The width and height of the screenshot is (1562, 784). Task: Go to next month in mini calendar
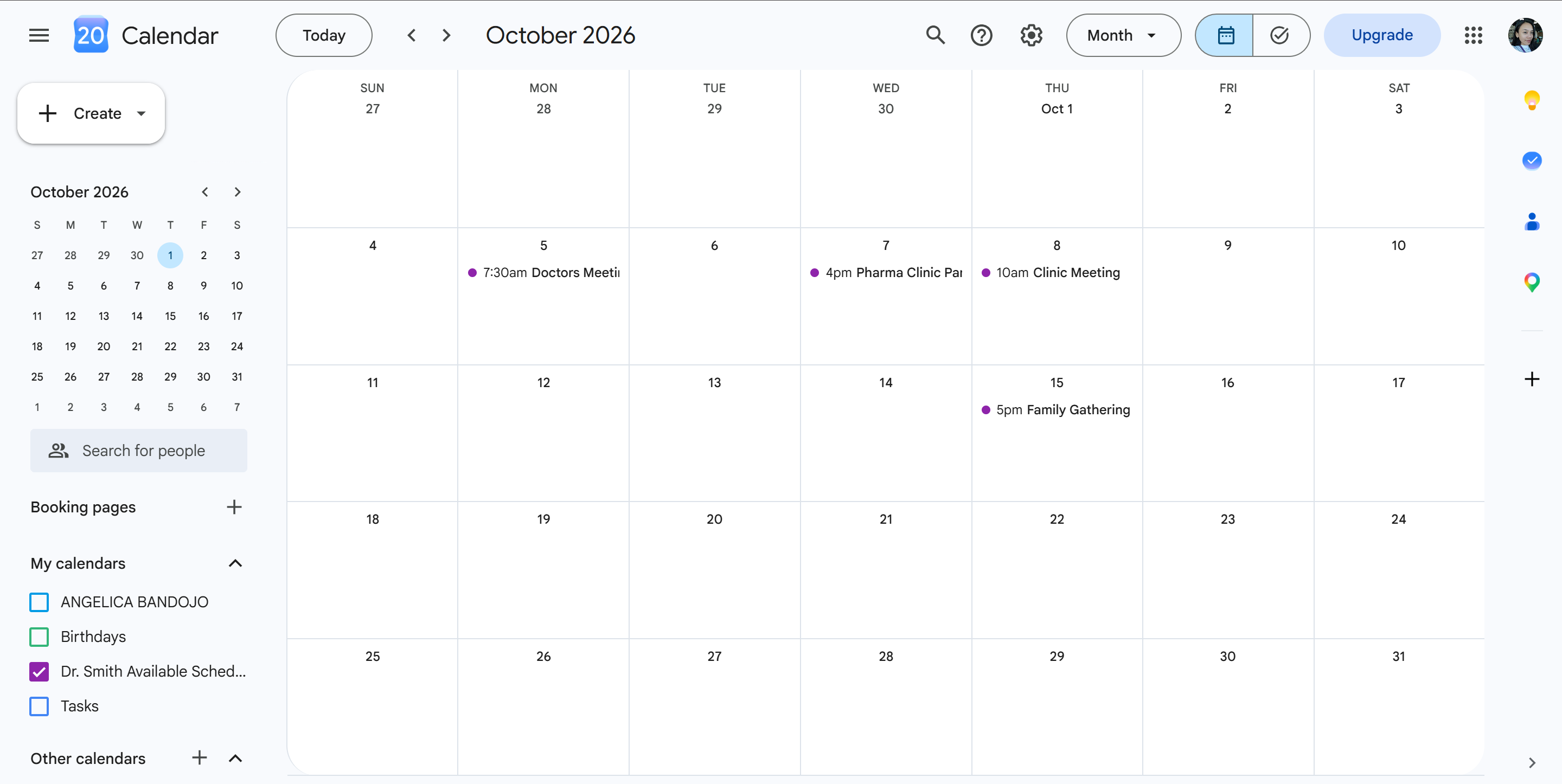click(x=238, y=191)
